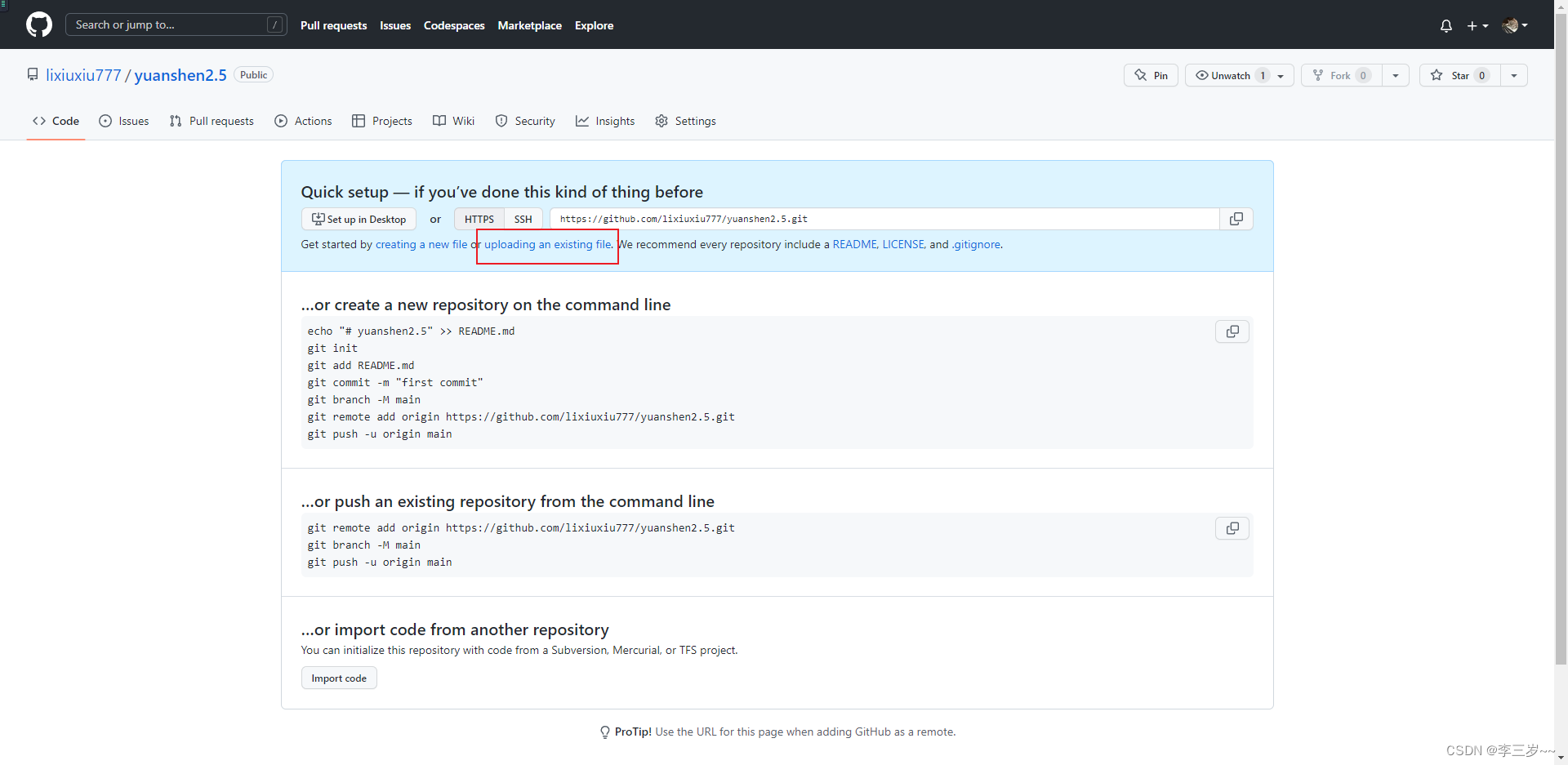Image resolution: width=1568 pixels, height=765 pixels.
Task: Select the SSH protocol toggle
Action: [x=523, y=219]
